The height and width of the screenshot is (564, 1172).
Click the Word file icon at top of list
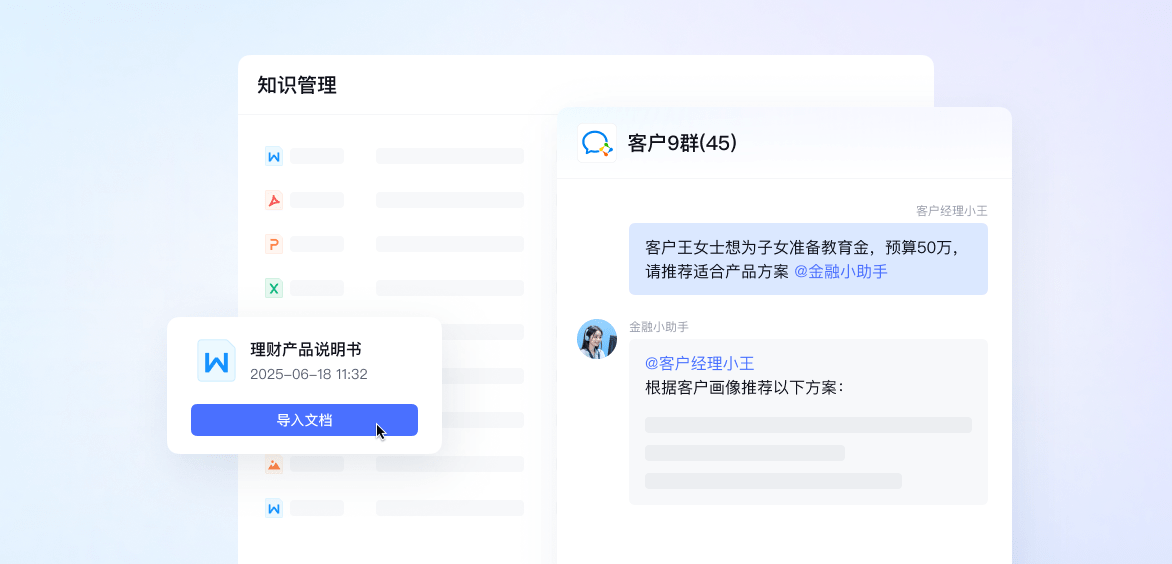coord(274,156)
